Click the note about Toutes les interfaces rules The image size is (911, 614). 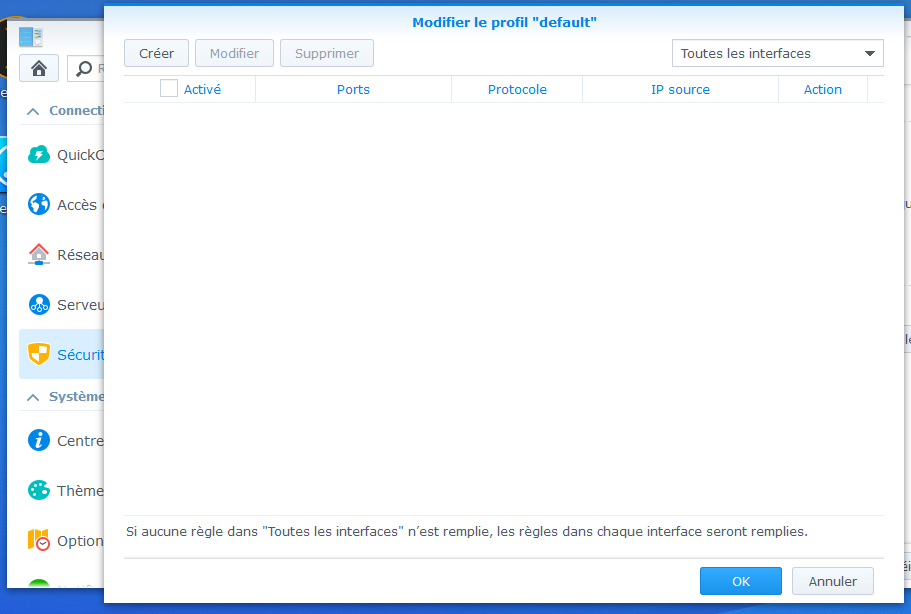(467, 532)
